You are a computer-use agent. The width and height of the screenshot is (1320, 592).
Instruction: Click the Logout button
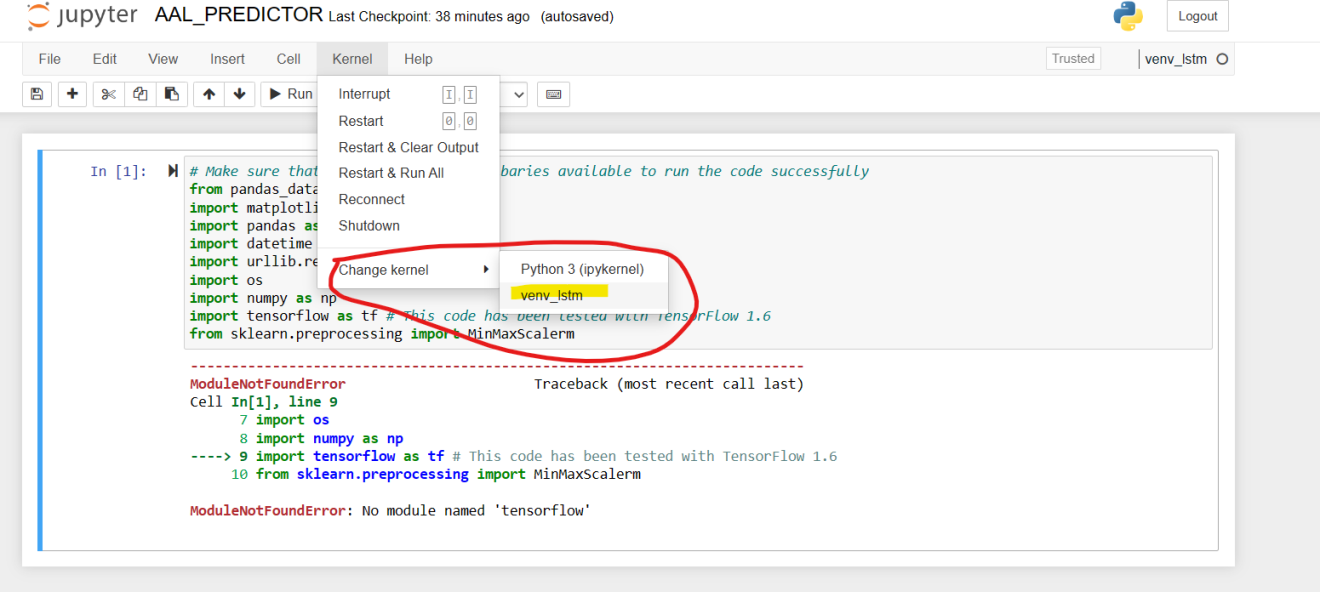coord(1197,16)
